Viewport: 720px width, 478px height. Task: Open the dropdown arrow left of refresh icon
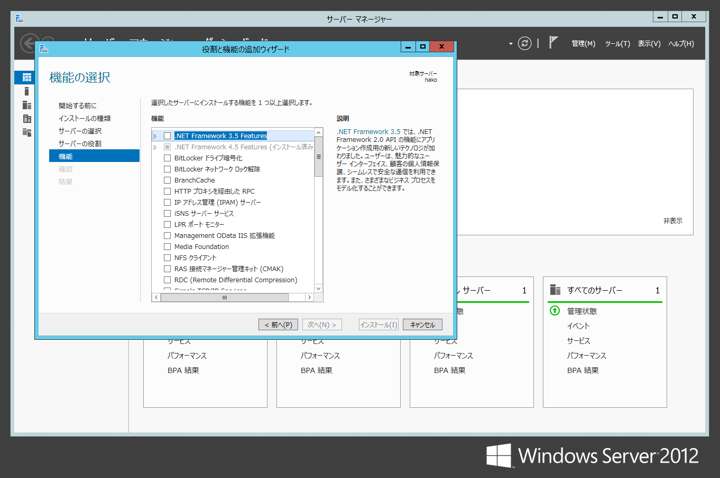(511, 44)
